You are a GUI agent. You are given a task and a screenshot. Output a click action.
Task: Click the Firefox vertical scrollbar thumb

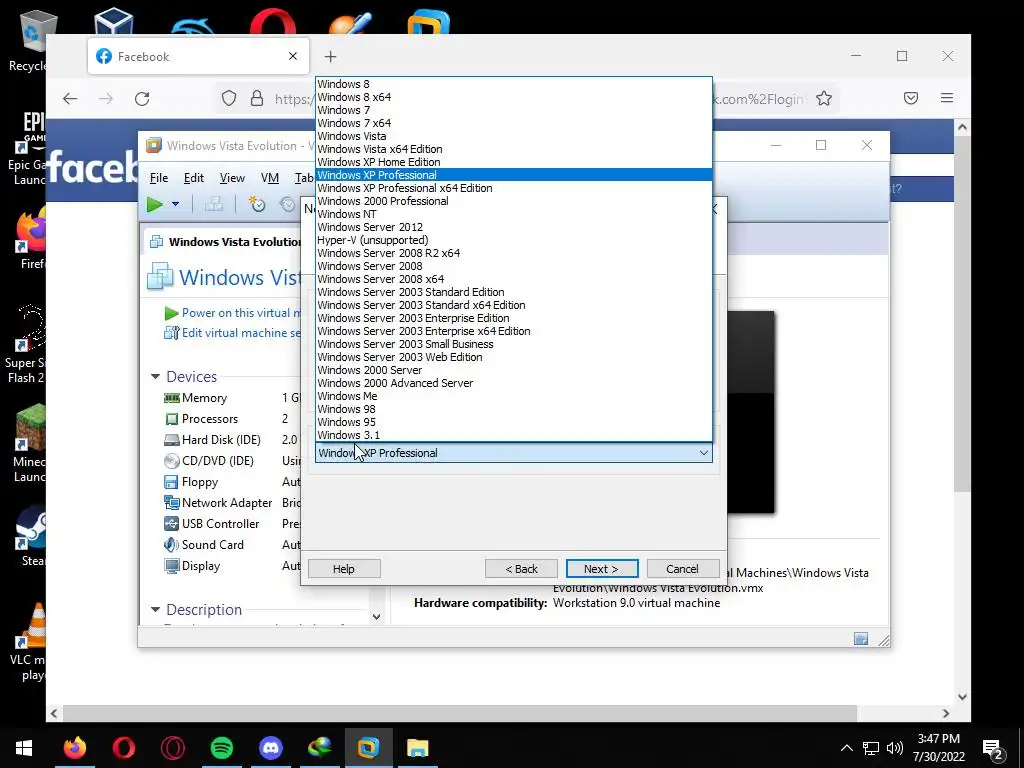click(962, 315)
